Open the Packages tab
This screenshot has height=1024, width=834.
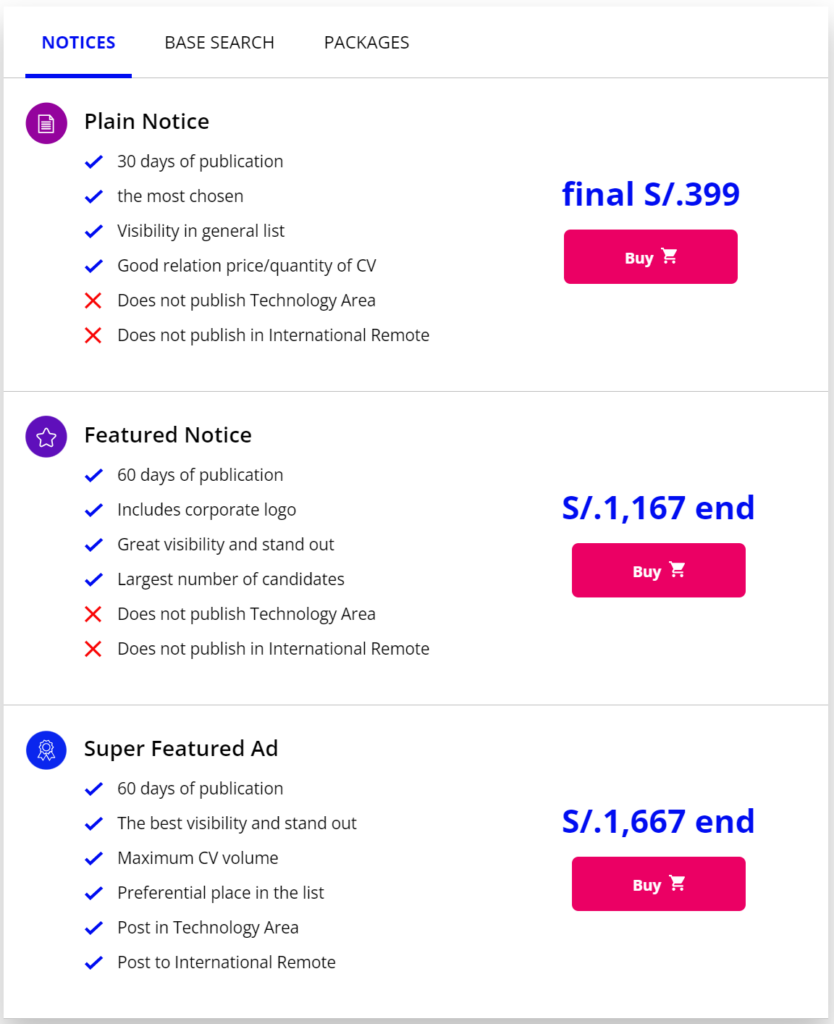pos(366,43)
